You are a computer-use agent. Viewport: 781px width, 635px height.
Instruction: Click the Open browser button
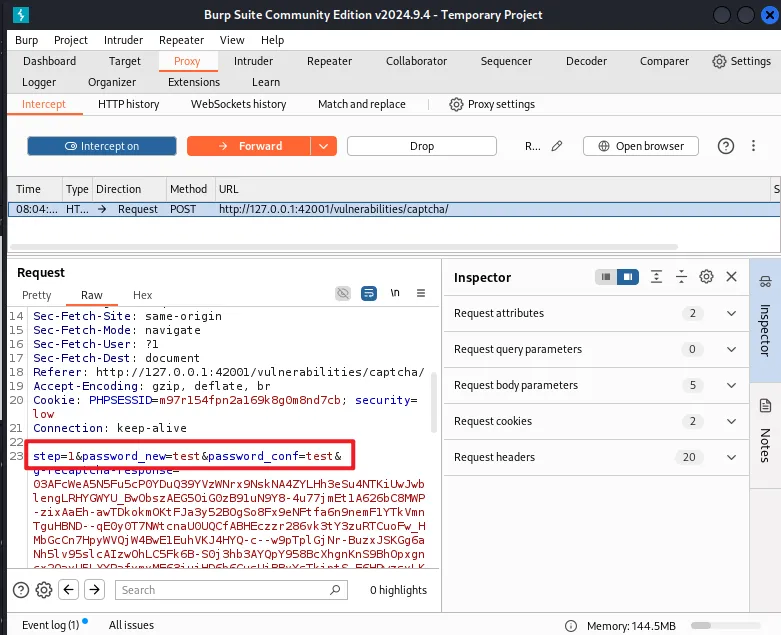coord(641,146)
